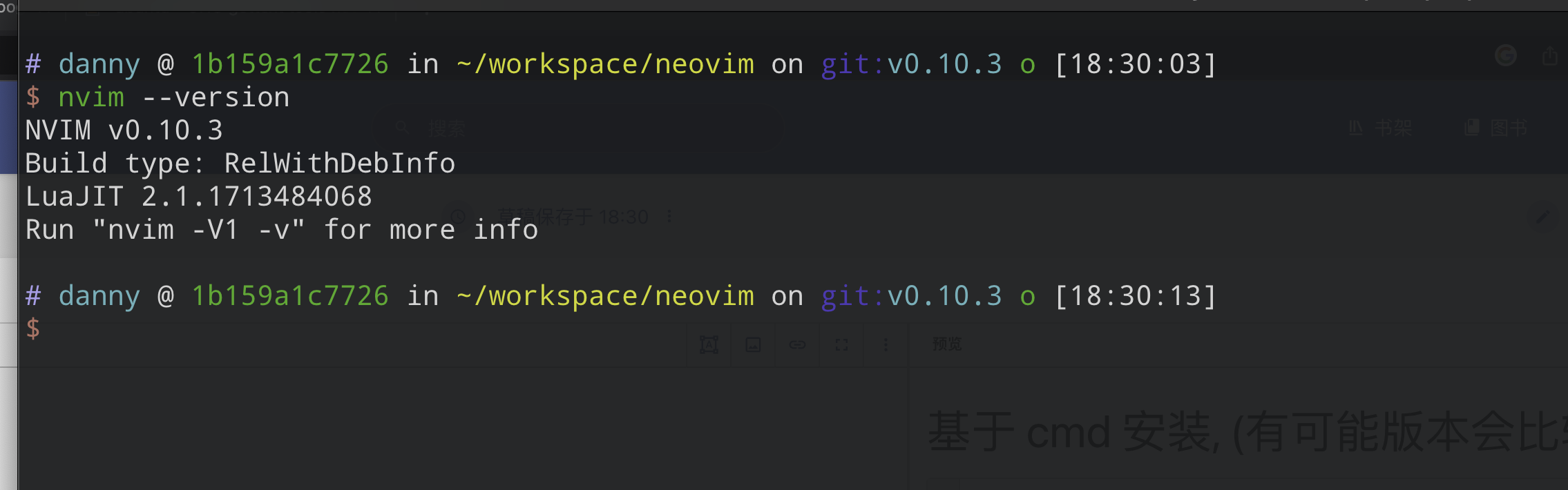This screenshot has width=1568, height=490.
Task: Click the 草稿保存于 18:30 draft status text
Action: coord(573,217)
